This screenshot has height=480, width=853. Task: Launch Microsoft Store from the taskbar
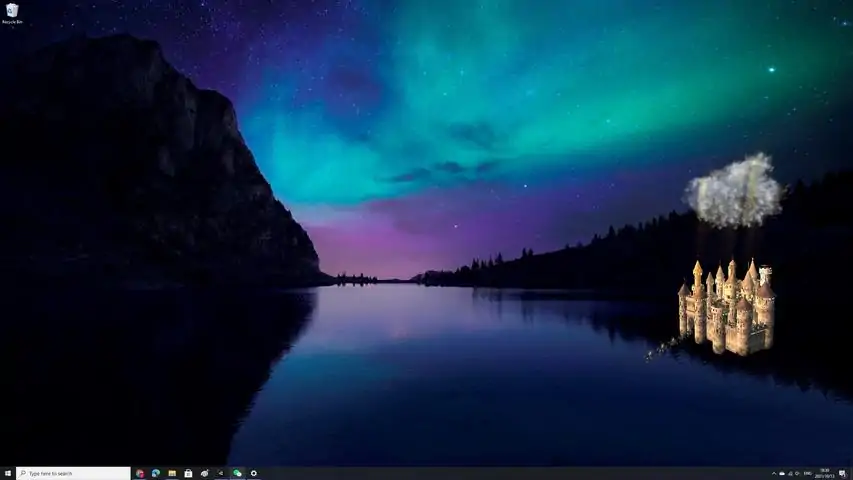click(188, 473)
